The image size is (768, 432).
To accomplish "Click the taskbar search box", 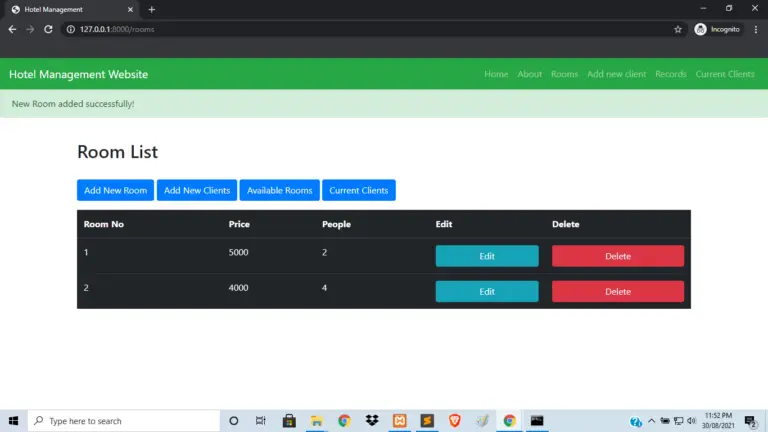I will click(123, 421).
